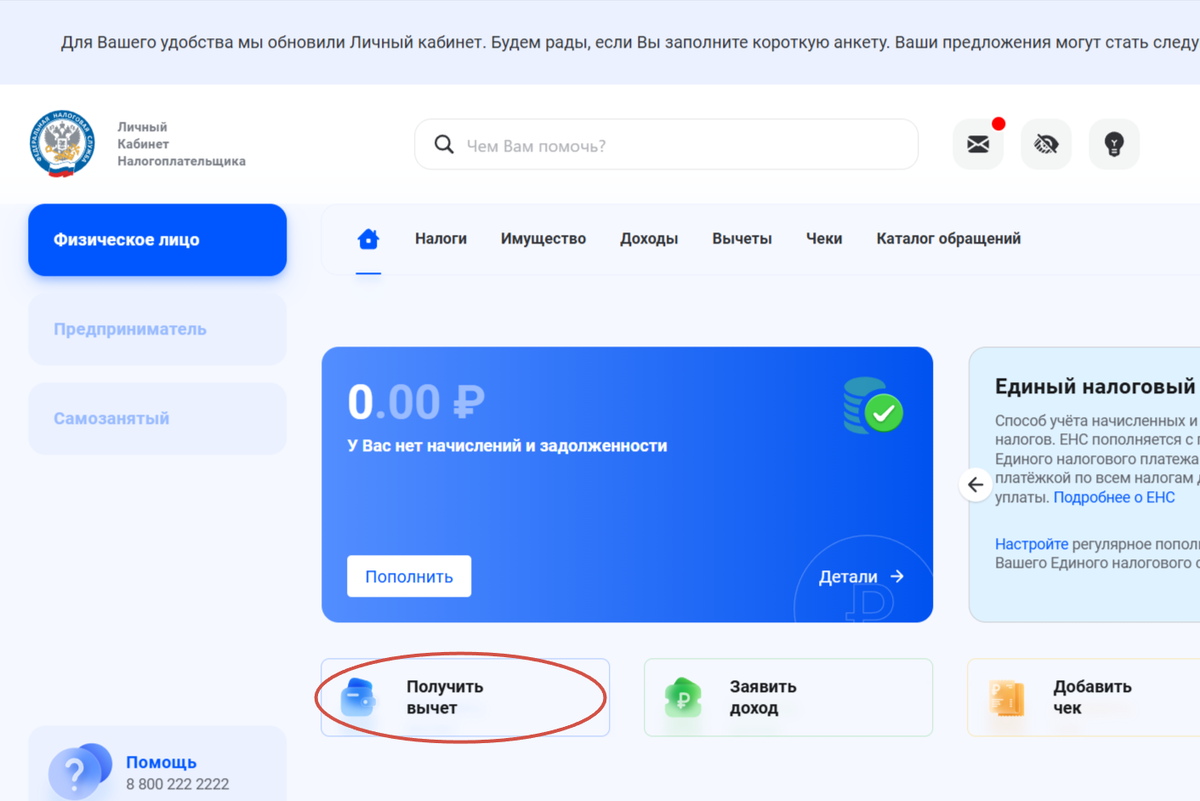Click the survey announcement banner text
The width and height of the screenshot is (1200, 801).
coord(630,43)
